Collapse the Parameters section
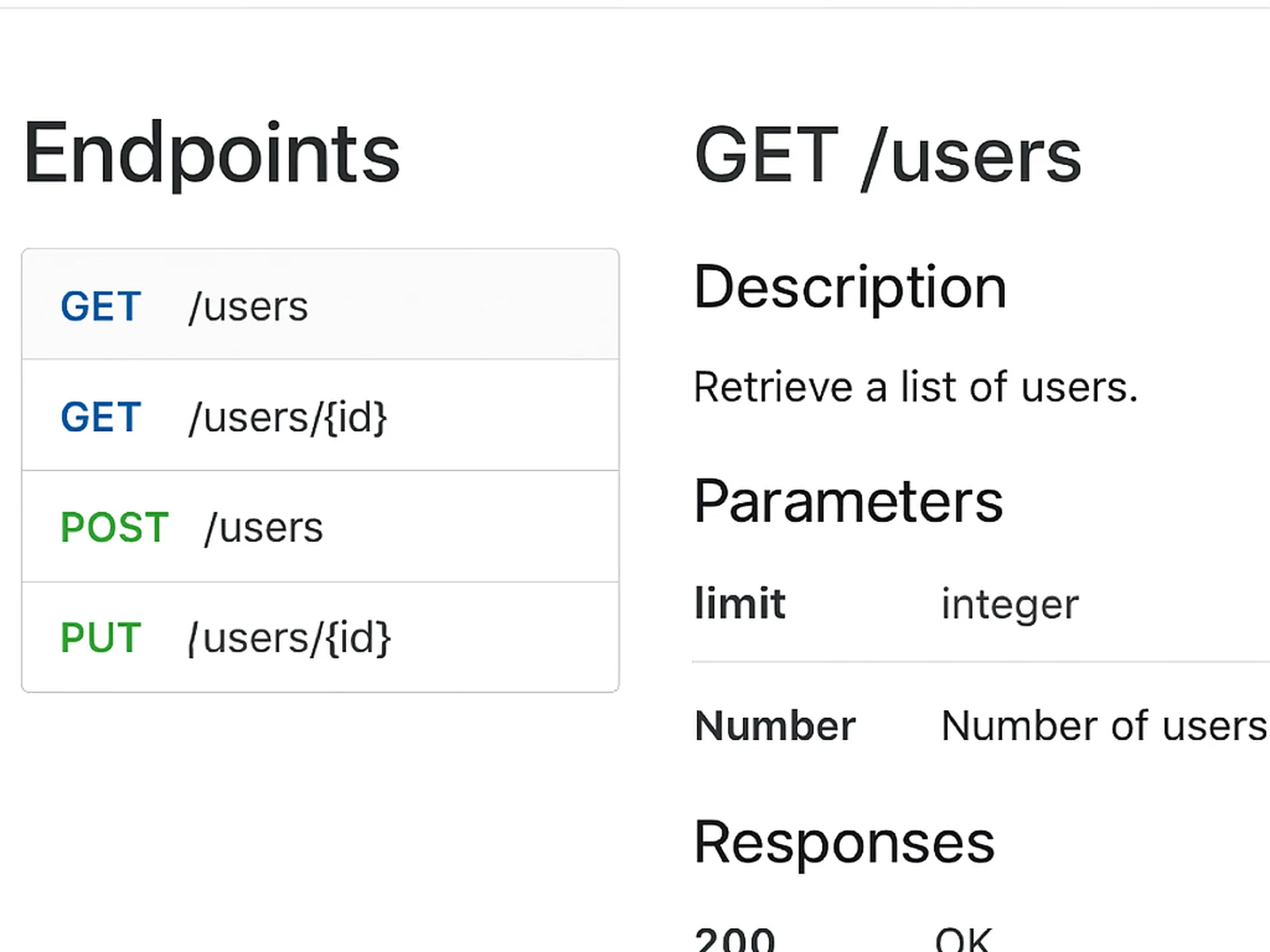Image resolution: width=1270 pixels, height=952 pixels. (x=848, y=500)
